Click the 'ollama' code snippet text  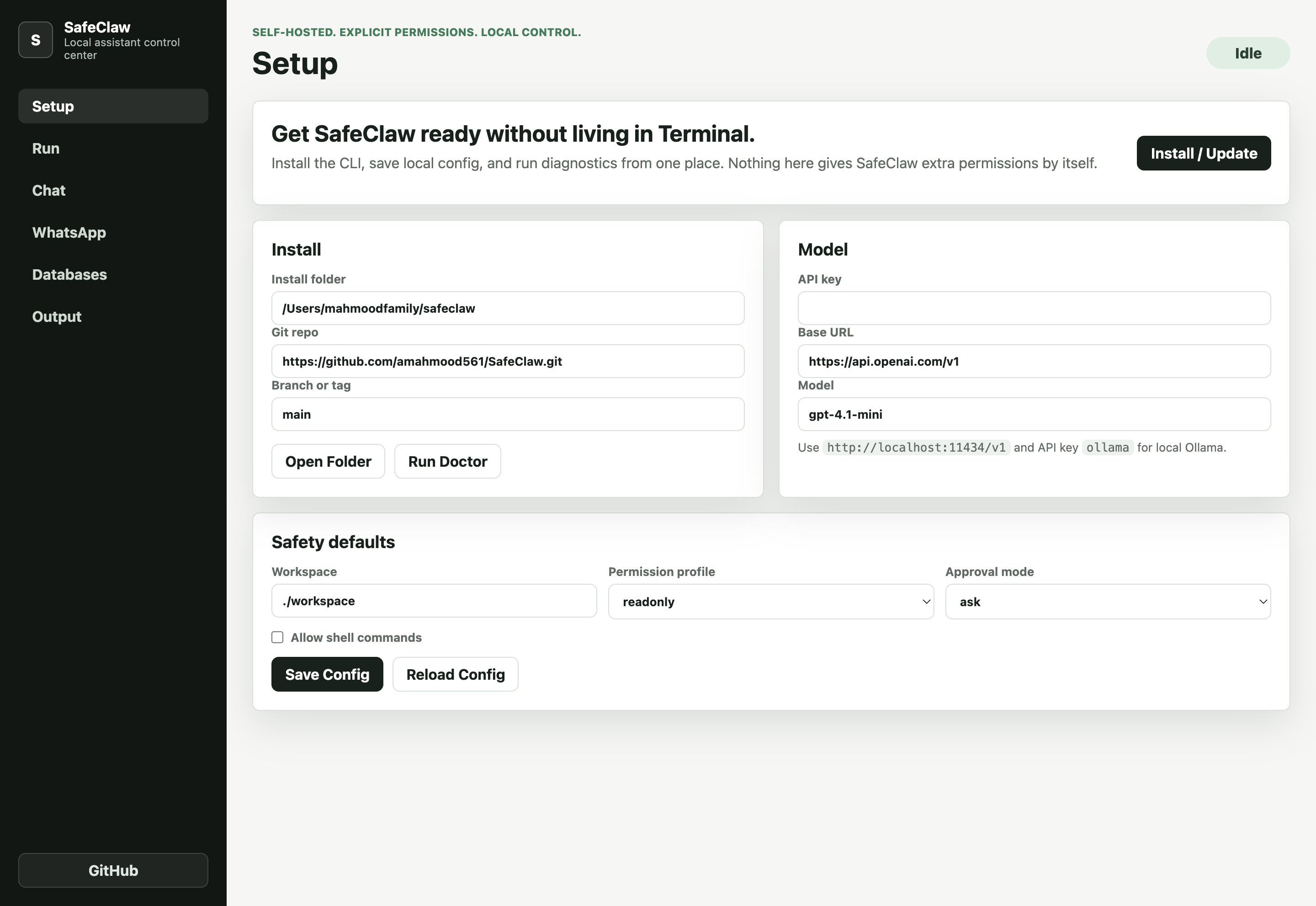[1107, 448]
